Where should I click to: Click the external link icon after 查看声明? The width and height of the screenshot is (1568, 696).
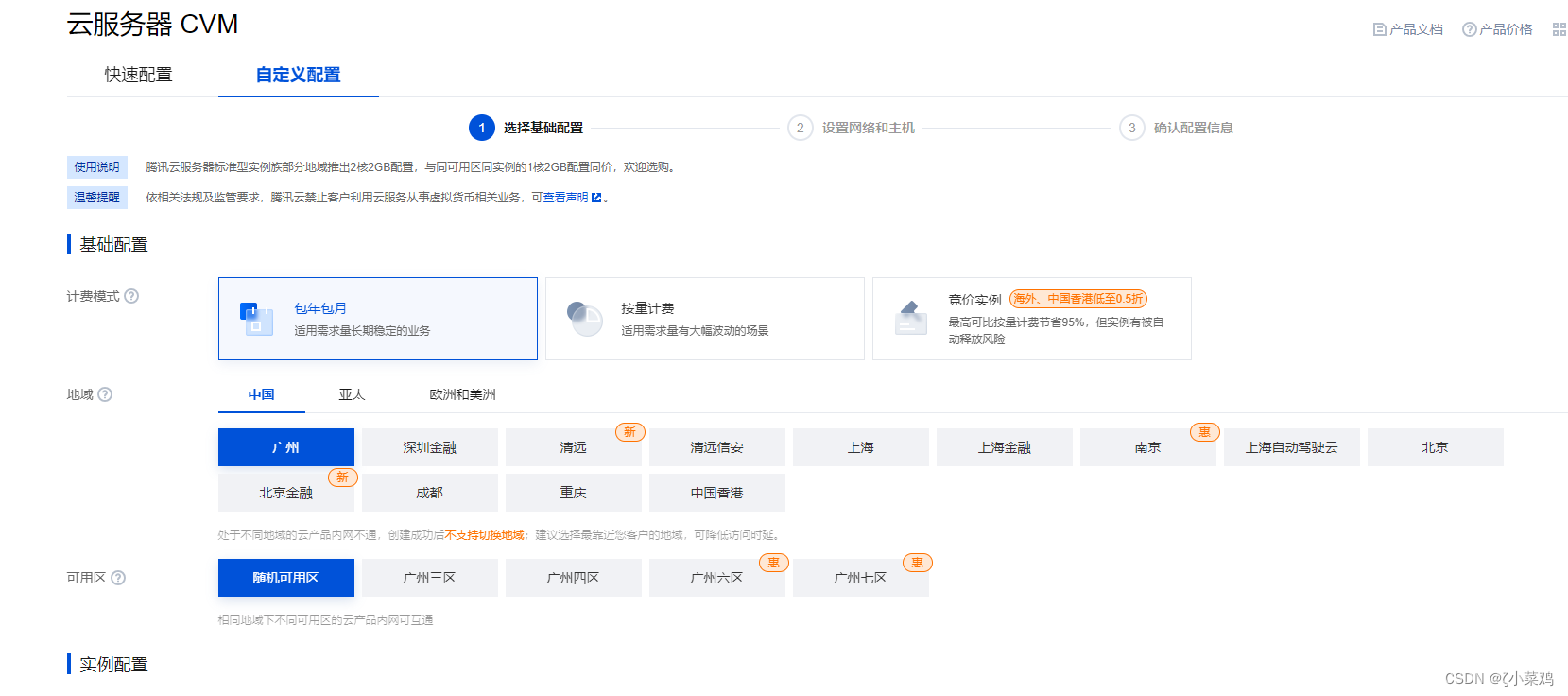point(596,198)
